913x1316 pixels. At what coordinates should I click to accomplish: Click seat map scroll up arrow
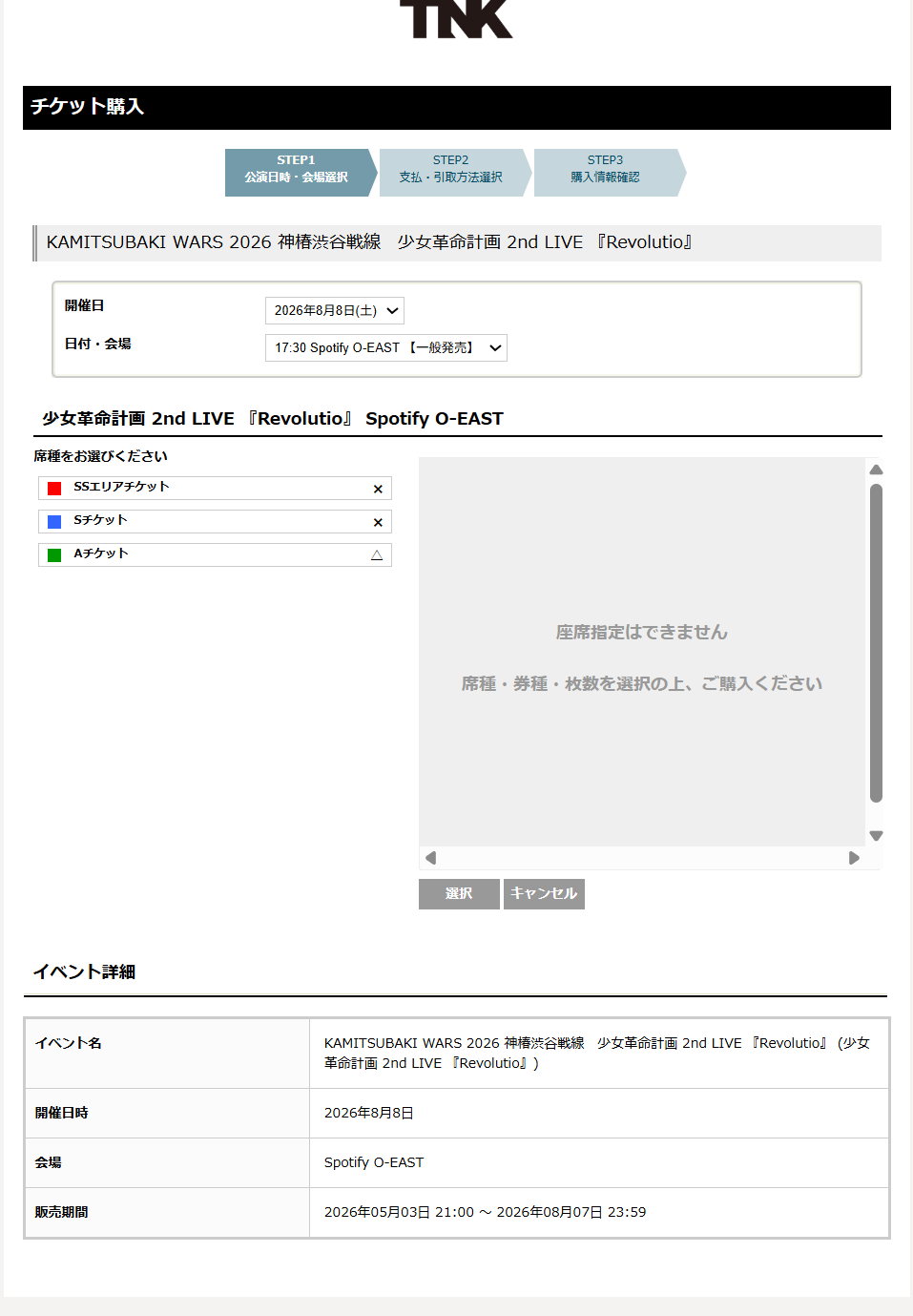876,470
